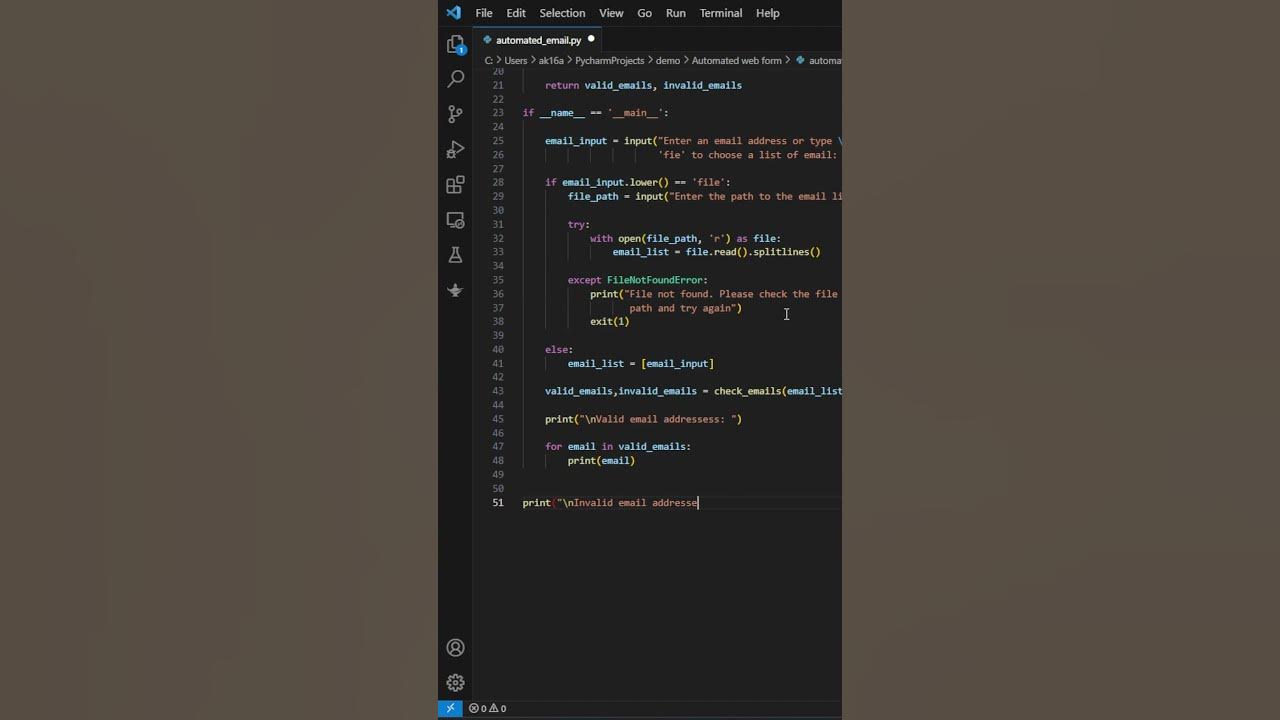Click the Users breadcrumb segment
The width and height of the screenshot is (1280, 720).
pos(516,60)
